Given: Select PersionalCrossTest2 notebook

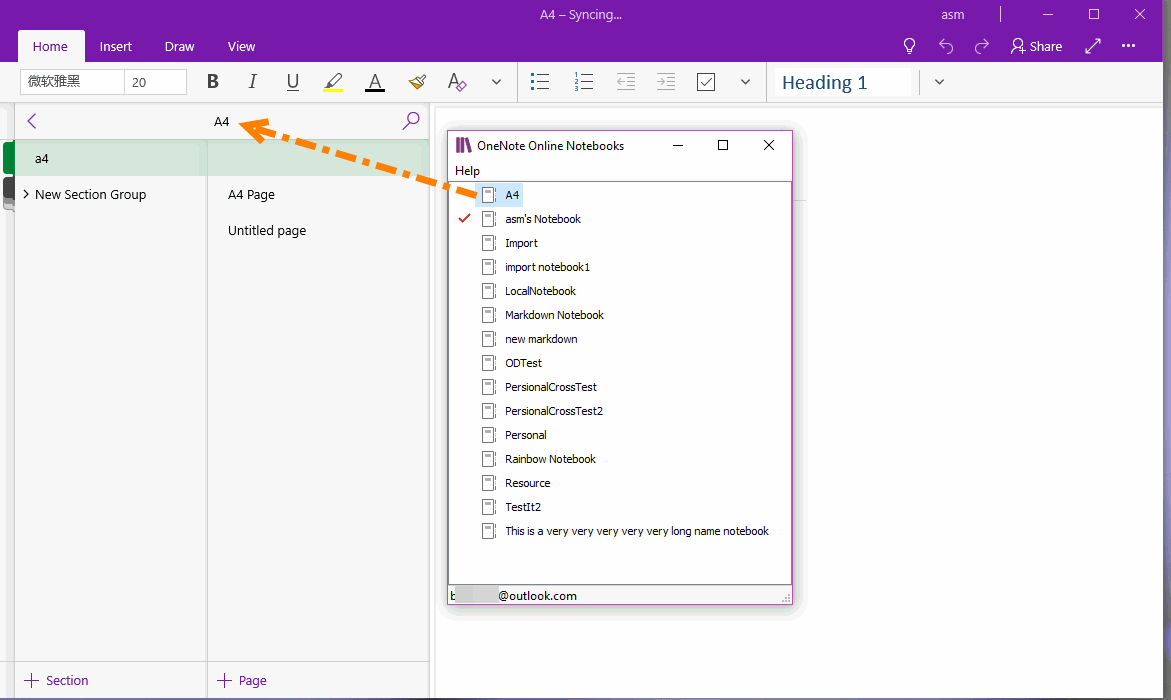Looking at the screenshot, I should tap(554, 411).
